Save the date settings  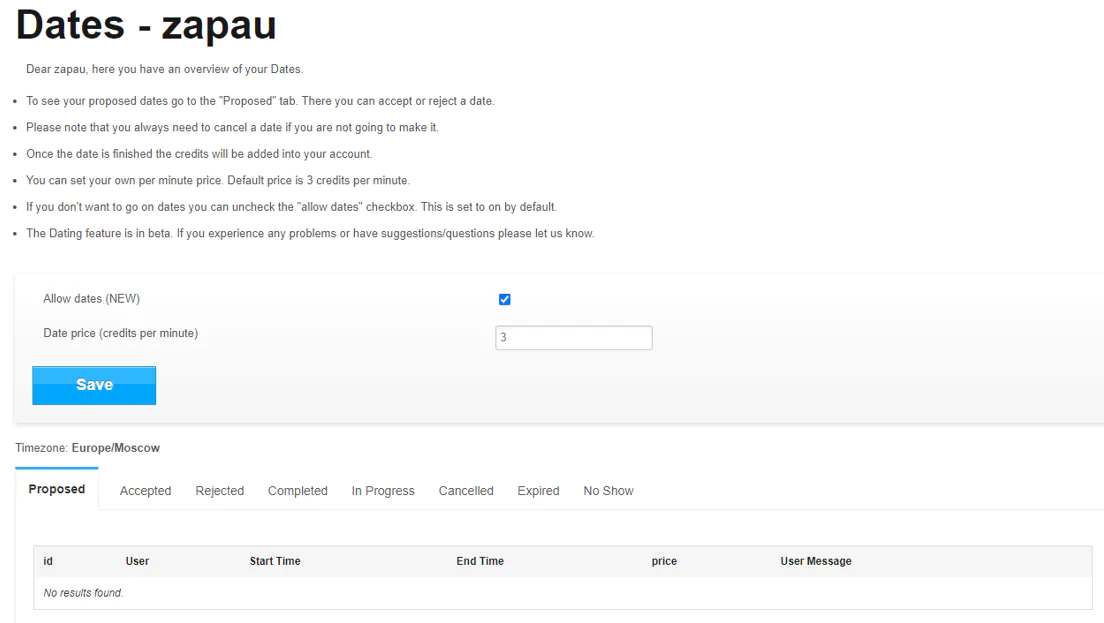coord(94,385)
